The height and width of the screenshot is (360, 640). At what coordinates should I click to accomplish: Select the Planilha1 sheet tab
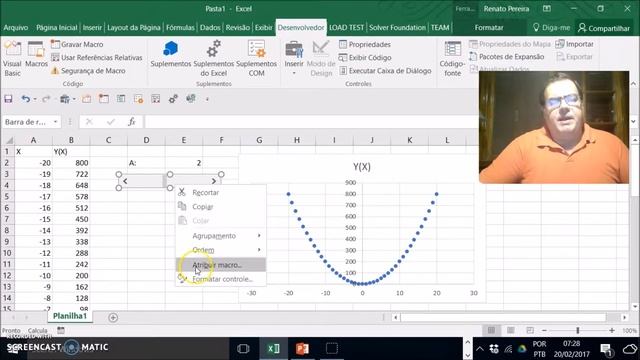[70, 316]
